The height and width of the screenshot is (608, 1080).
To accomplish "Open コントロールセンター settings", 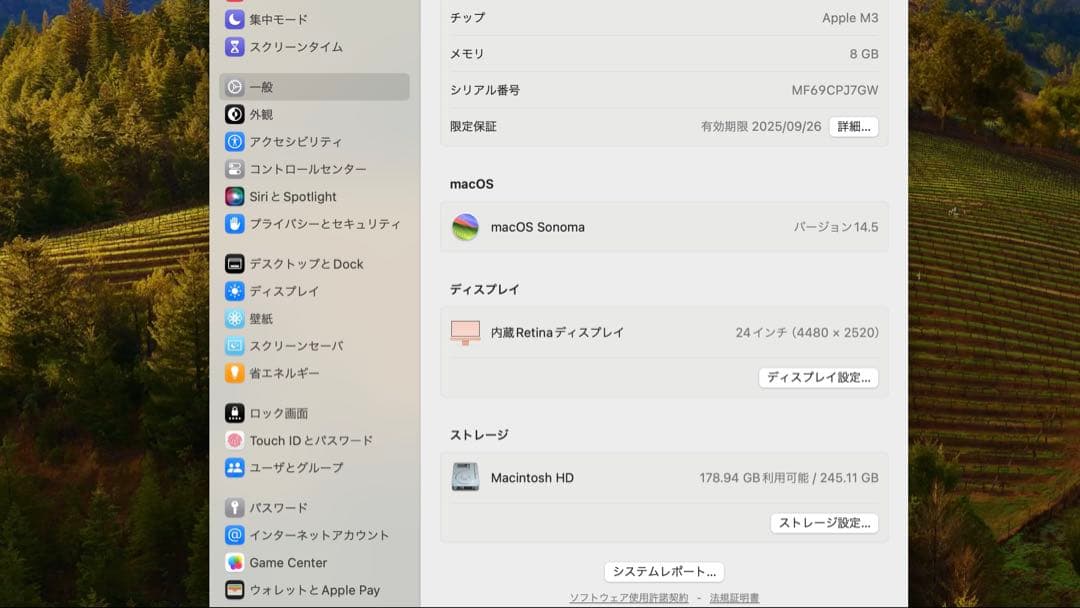I will [x=298, y=169].
